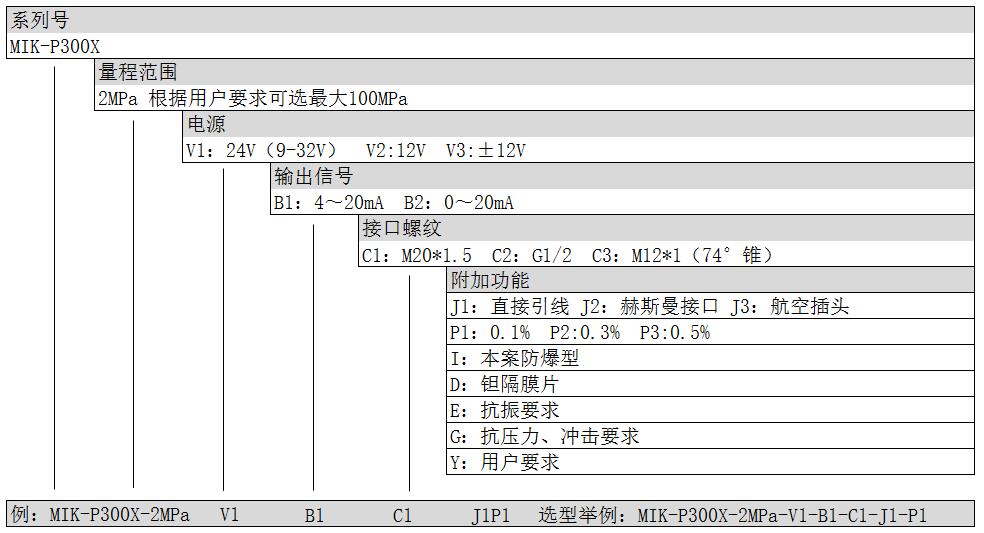Select 'J2：赫斯曼接口' option text
Image resolution: width=984 pixels, height=533 pixels.
[x=650, y=307]
